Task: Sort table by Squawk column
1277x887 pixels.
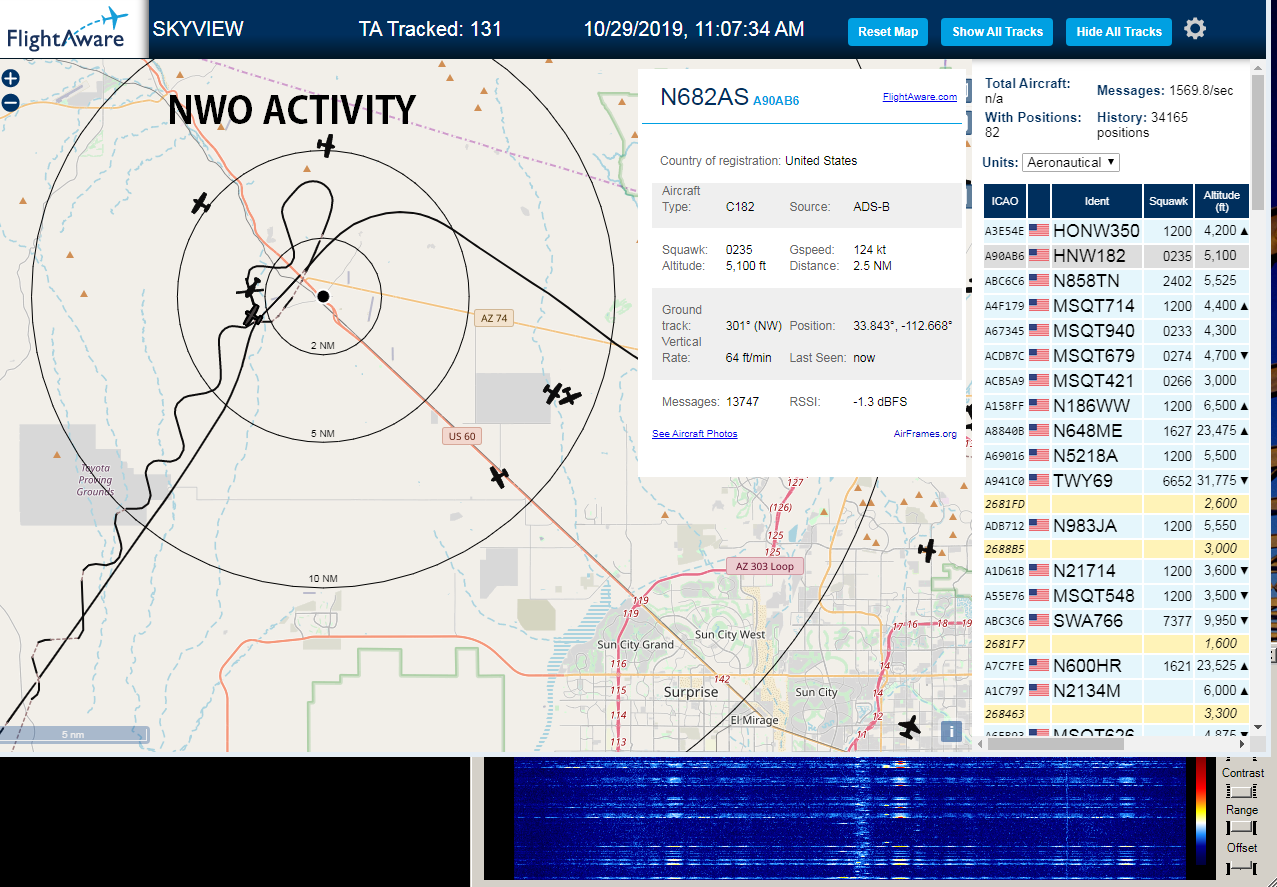Action: [x=1168, y=201]
